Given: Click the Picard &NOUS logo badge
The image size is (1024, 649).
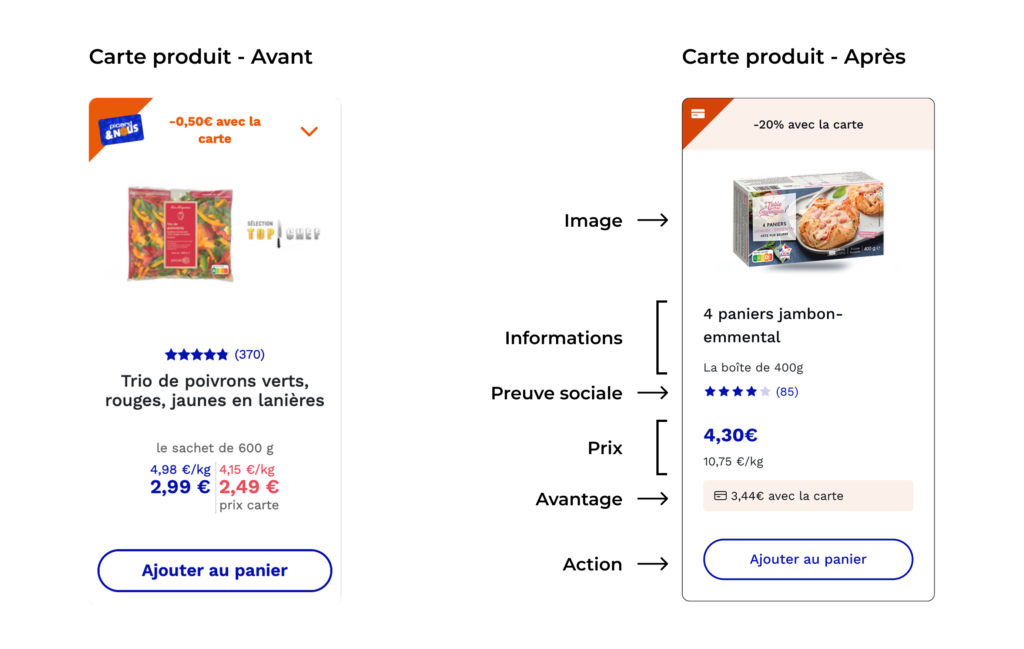Looking at the screenshot, I should [121, 130].
